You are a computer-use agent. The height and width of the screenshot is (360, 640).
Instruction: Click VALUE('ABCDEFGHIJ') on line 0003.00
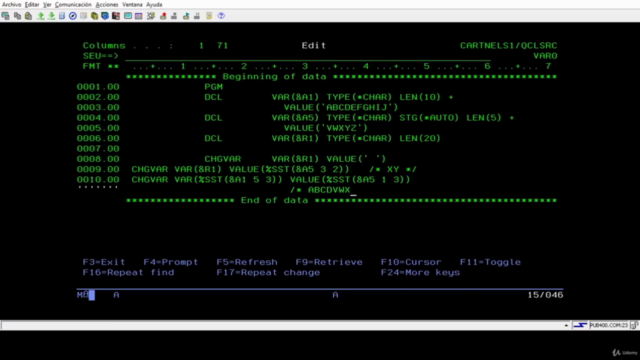(341, 107)
